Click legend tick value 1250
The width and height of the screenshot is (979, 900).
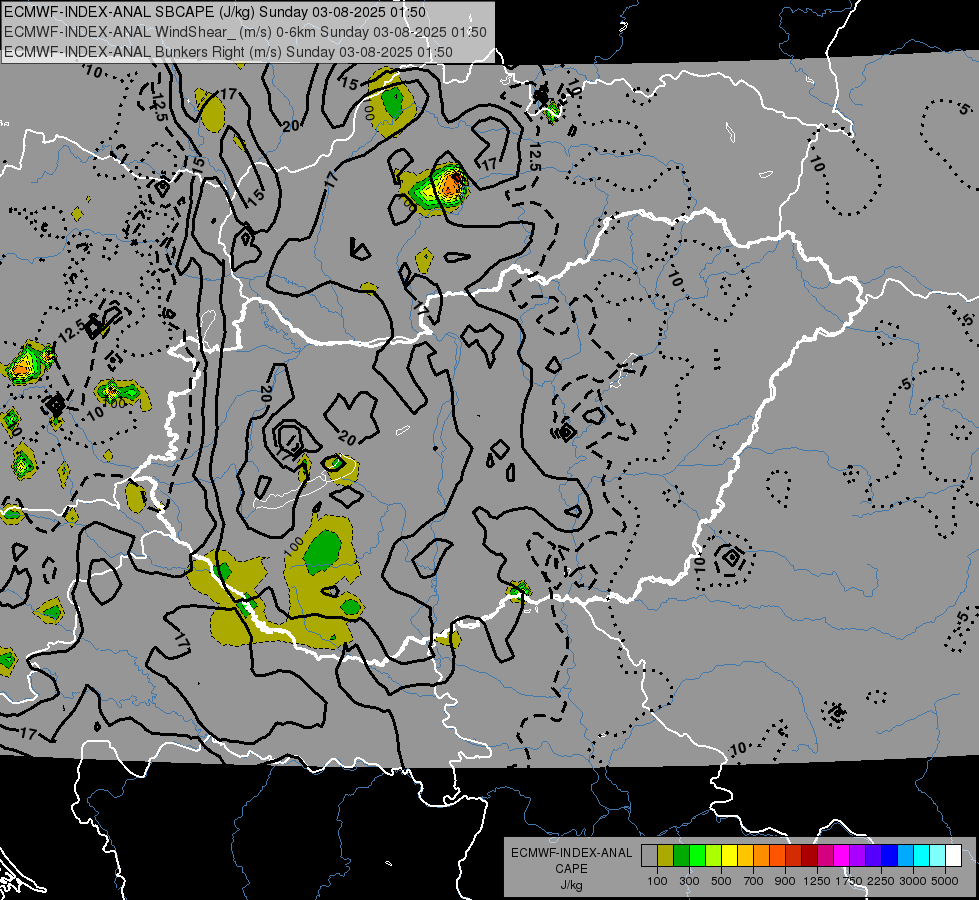817,881
